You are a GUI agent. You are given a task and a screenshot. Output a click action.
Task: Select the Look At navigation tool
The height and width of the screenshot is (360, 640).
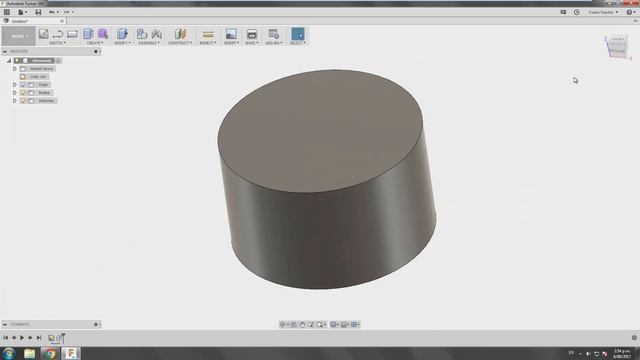tap(293, 324)
